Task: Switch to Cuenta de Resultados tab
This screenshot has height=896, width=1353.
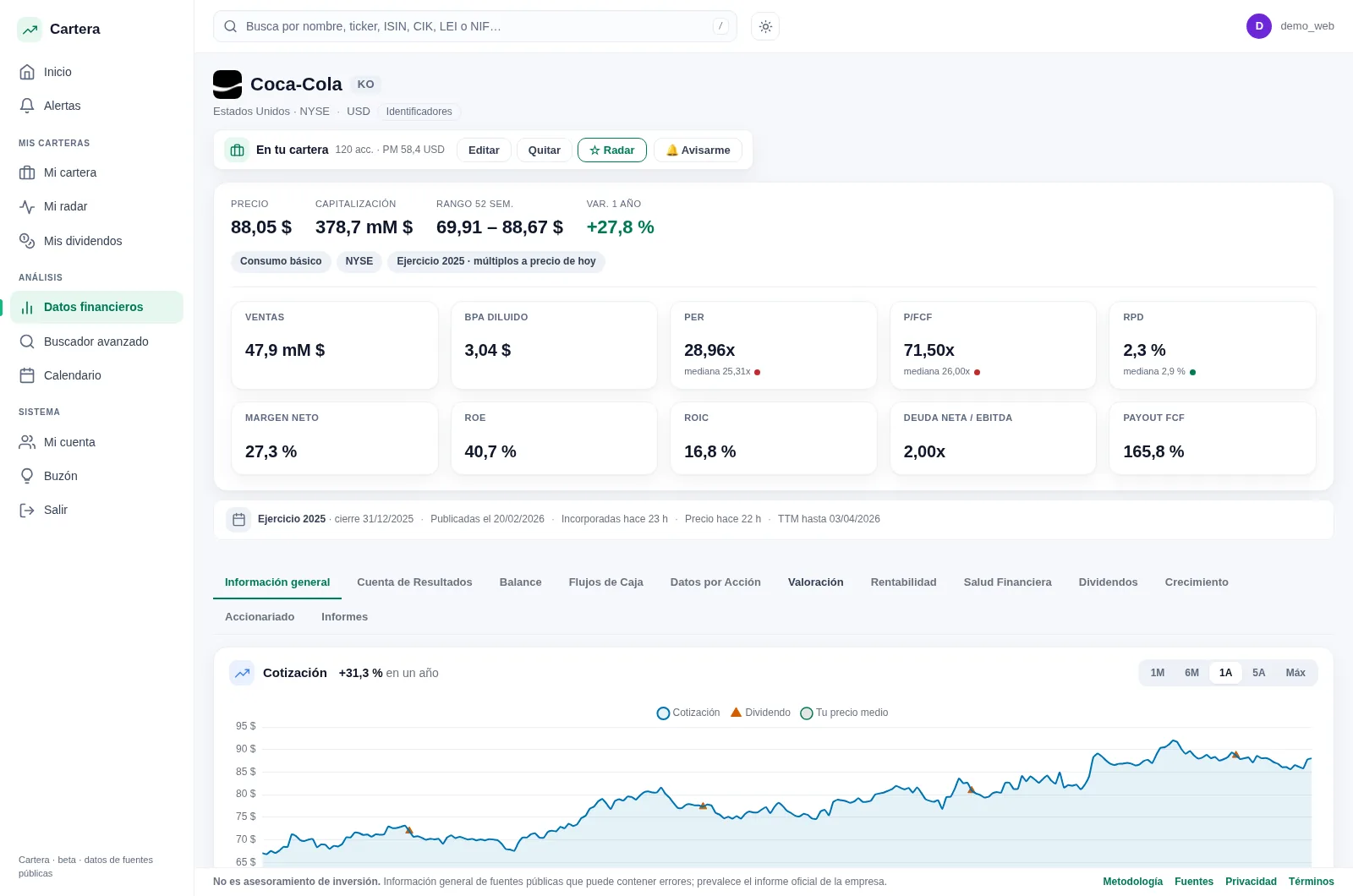Action: click(414, 582)
